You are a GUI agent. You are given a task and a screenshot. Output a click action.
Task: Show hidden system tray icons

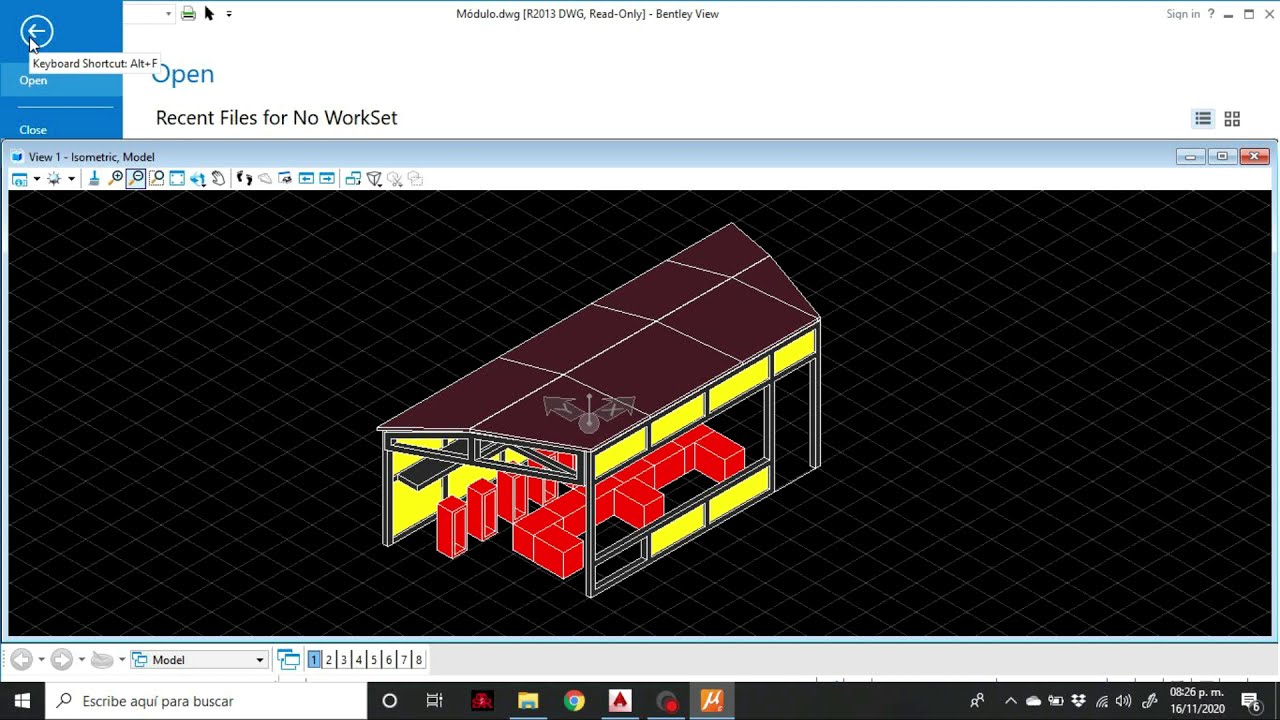pyautogui.click(x=1011, y=701)
